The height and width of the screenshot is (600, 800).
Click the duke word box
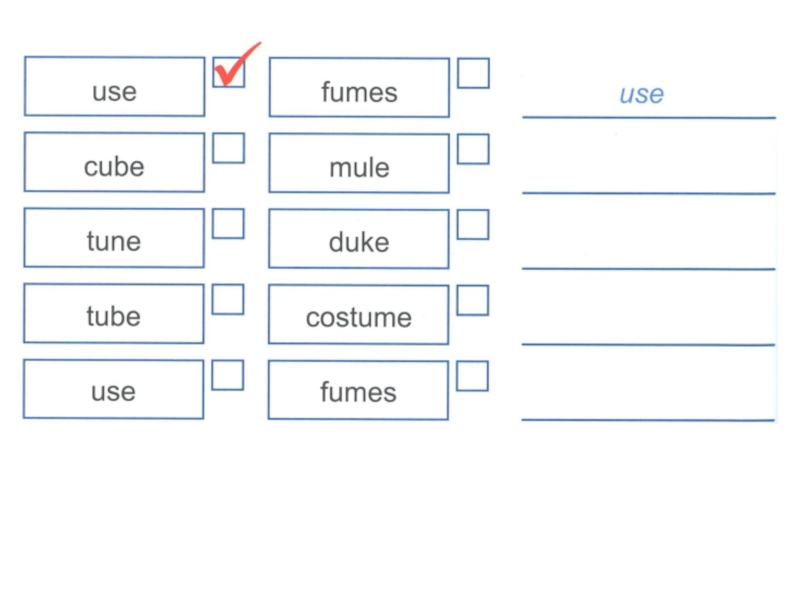pyautogui.click(x=359, y=239)
